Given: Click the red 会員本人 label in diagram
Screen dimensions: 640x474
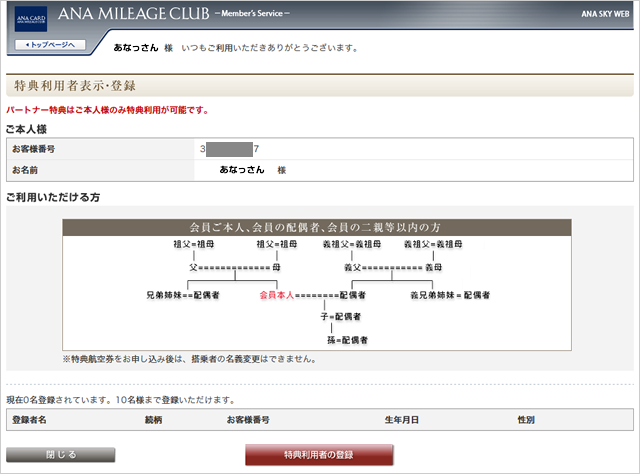Looking at the screenshot, I should (x=277, y=295).
